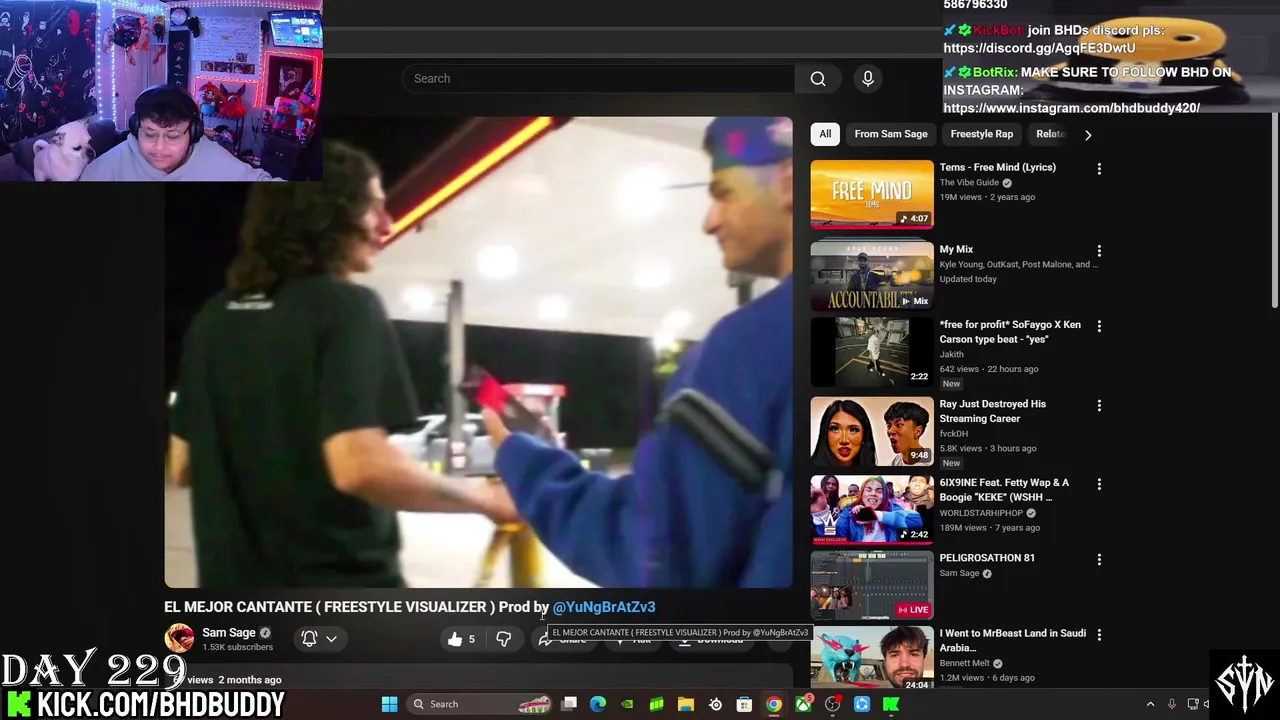This screenshot has height=720, width=1280.
Task: Open the Kick app in the taskbar
Action: [891, 704]
